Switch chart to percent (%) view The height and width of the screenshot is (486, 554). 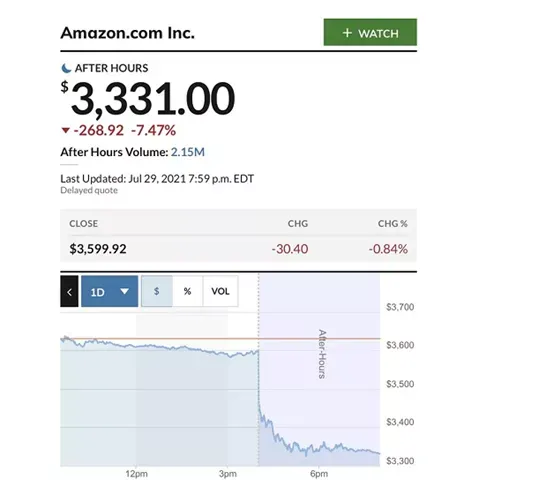click(x=188, y=291)
